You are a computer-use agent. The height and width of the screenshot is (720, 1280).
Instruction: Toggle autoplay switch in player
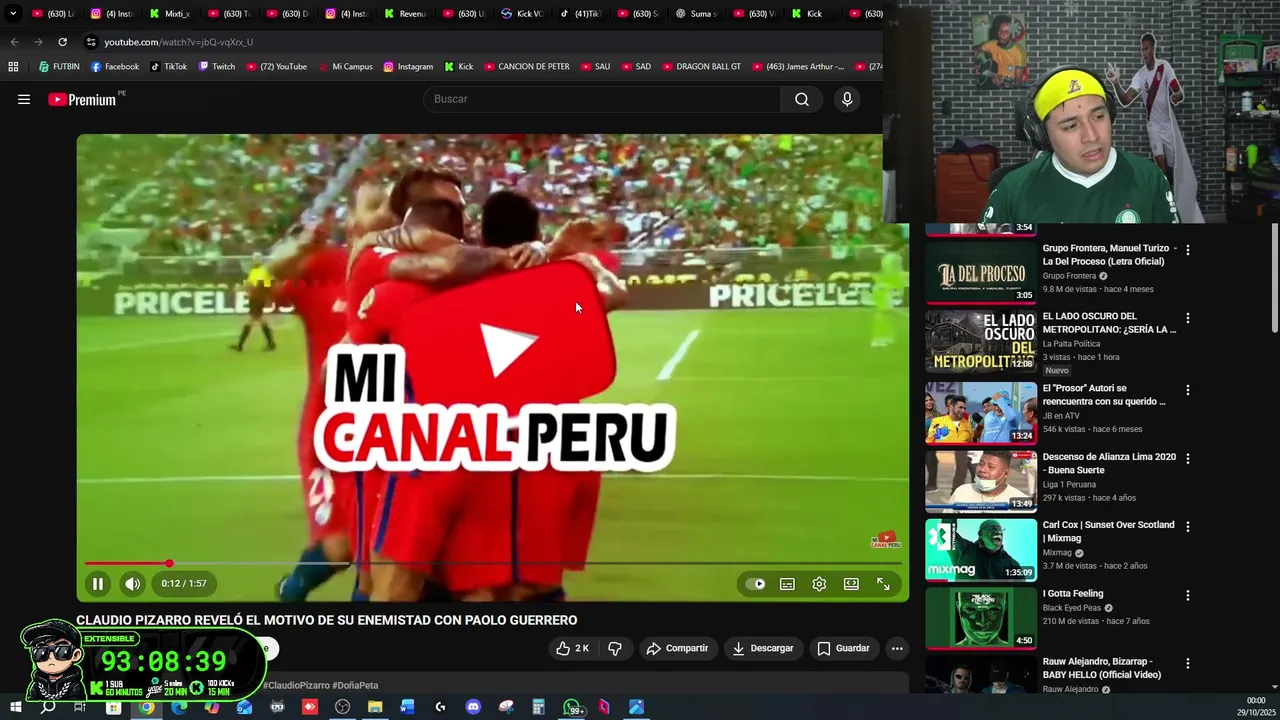click(755, 584)
